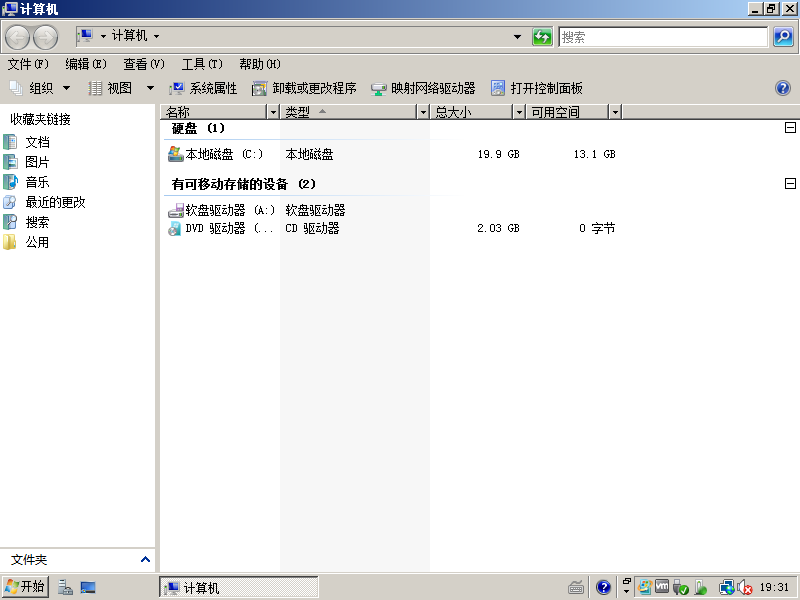Click the show desktop quick launch icon

tap(88, 588)
